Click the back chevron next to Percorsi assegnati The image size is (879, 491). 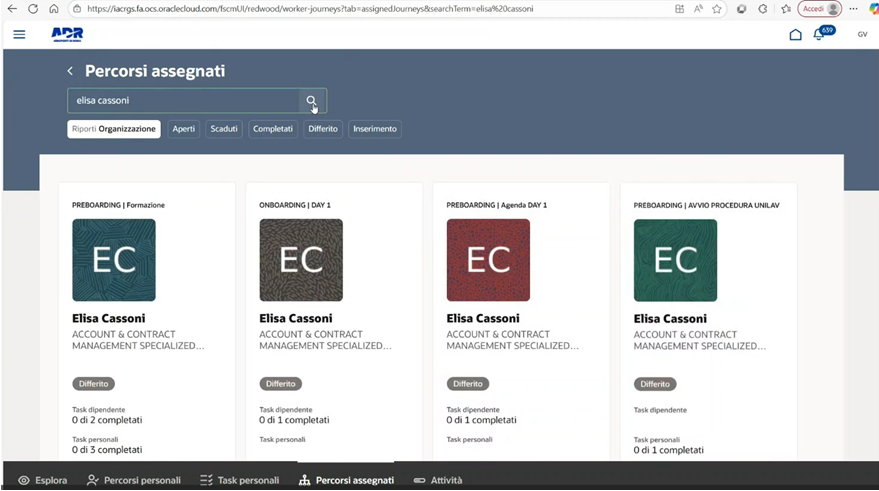(x=70, y=71)
